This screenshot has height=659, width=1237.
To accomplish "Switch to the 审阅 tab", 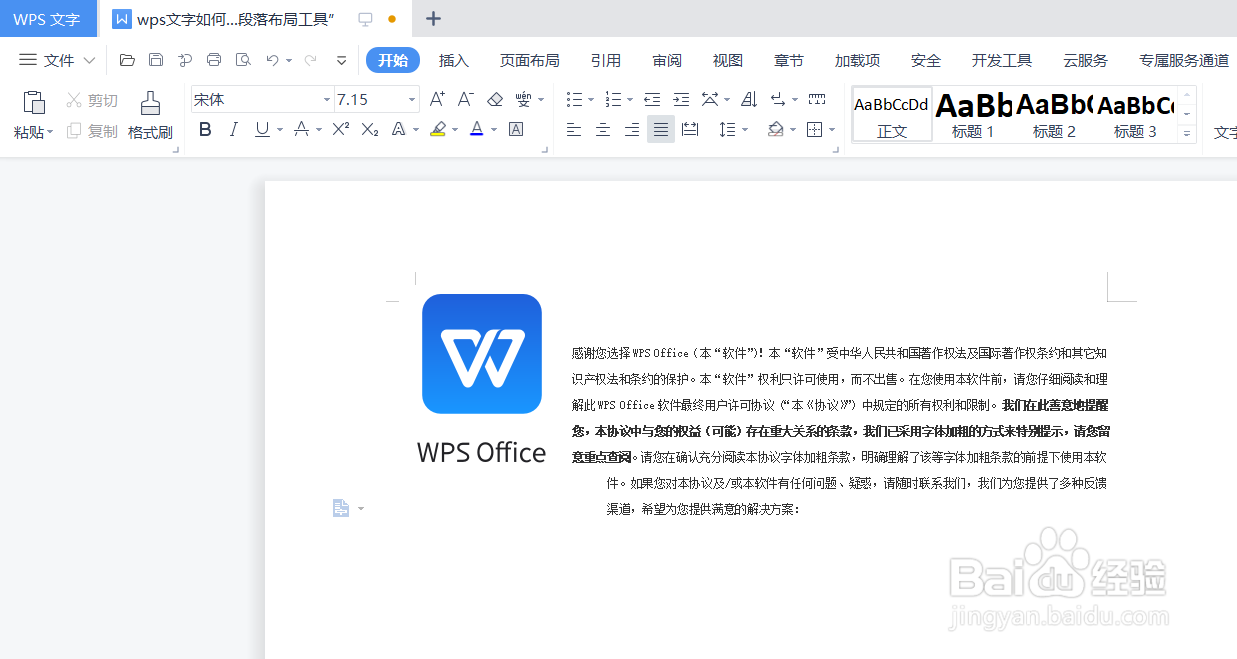I will click(667, 60).
